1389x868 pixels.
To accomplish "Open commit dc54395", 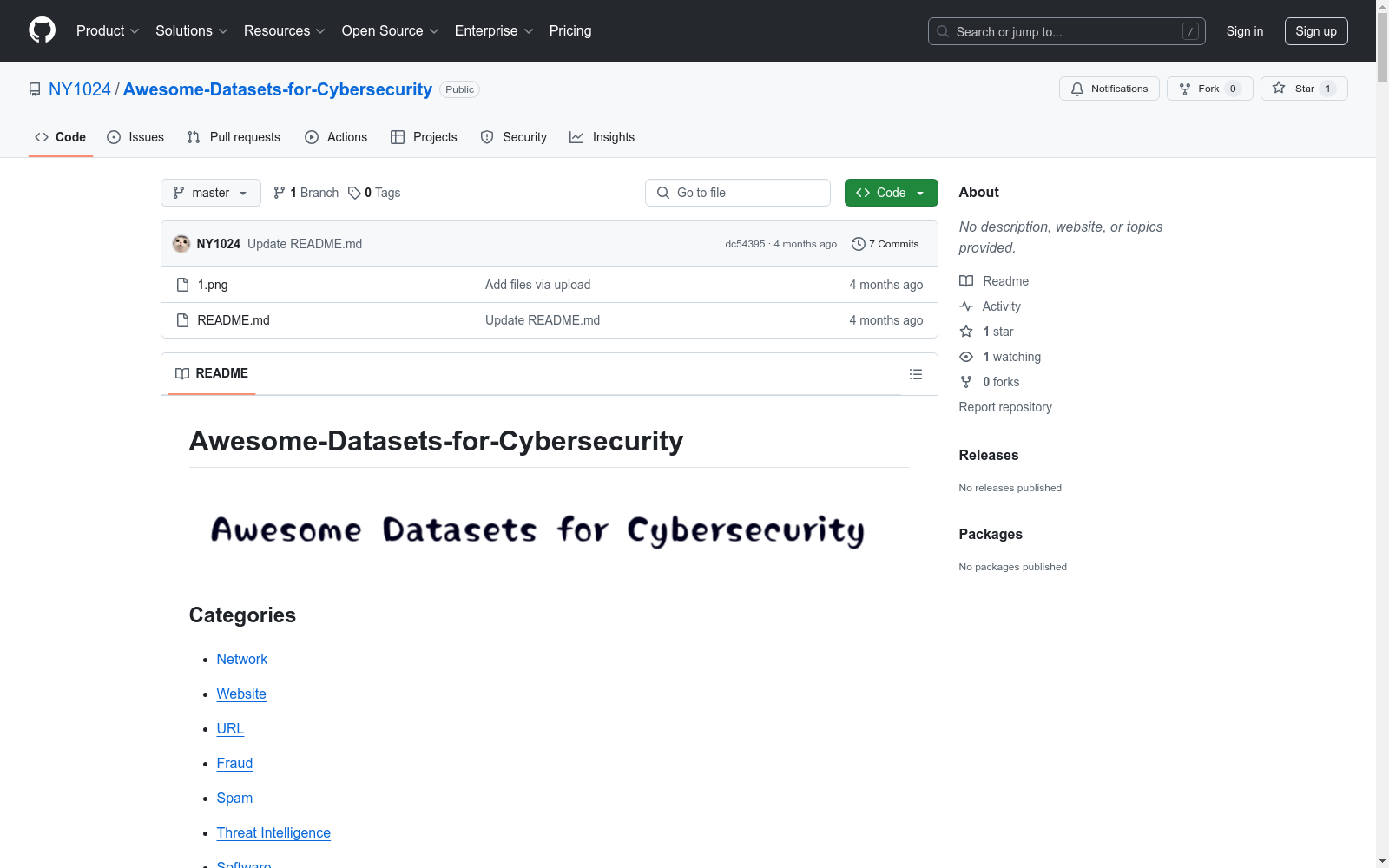I will coord(745,244).
